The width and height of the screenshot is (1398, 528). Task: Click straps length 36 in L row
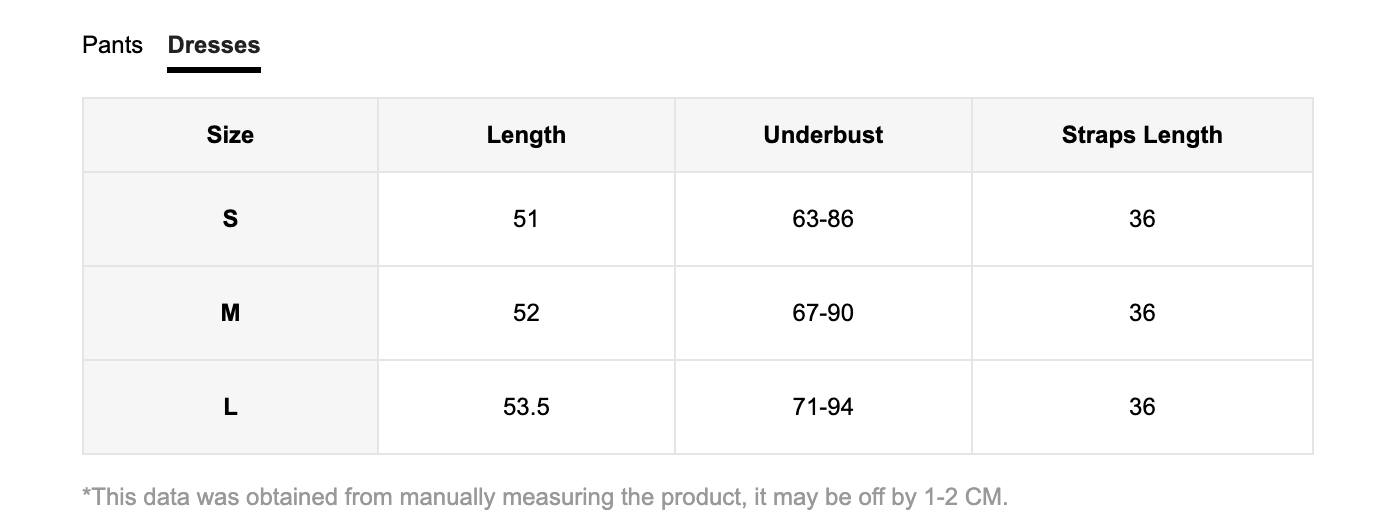point(1142,407)
